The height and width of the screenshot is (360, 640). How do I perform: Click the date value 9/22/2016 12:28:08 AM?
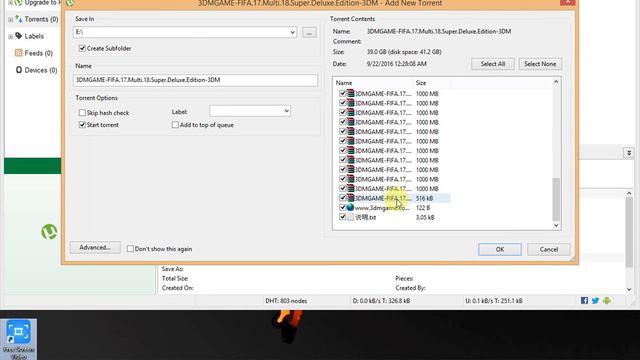coord(396,64)
